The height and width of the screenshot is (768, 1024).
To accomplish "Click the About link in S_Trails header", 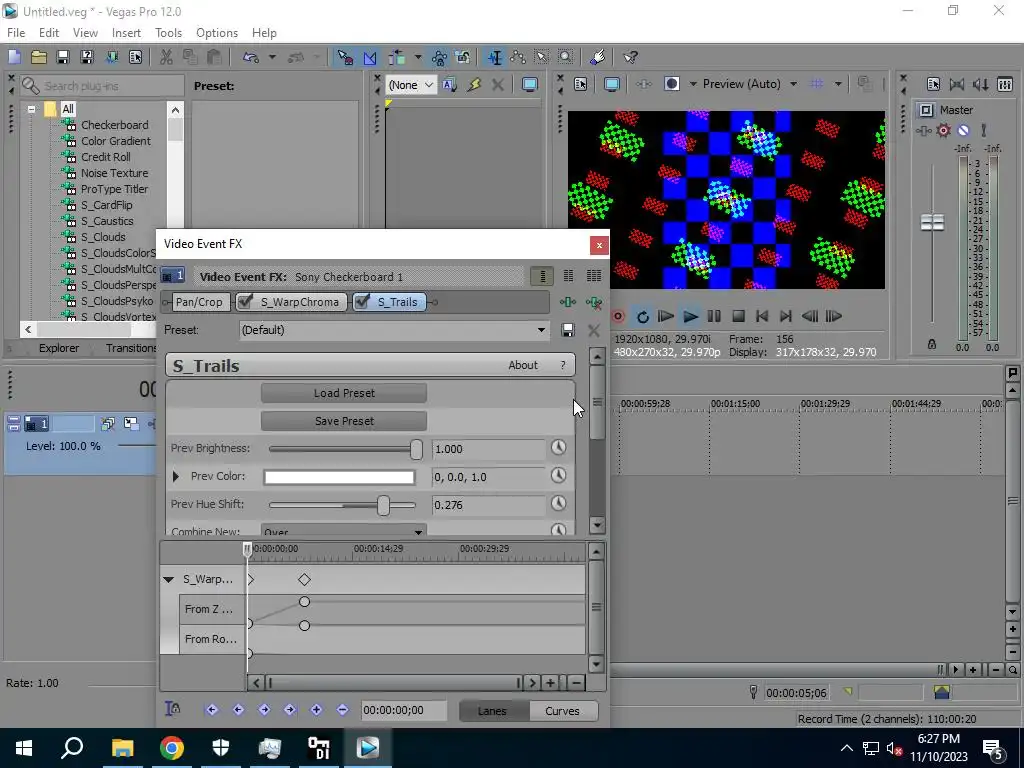I will pos(522,365).
